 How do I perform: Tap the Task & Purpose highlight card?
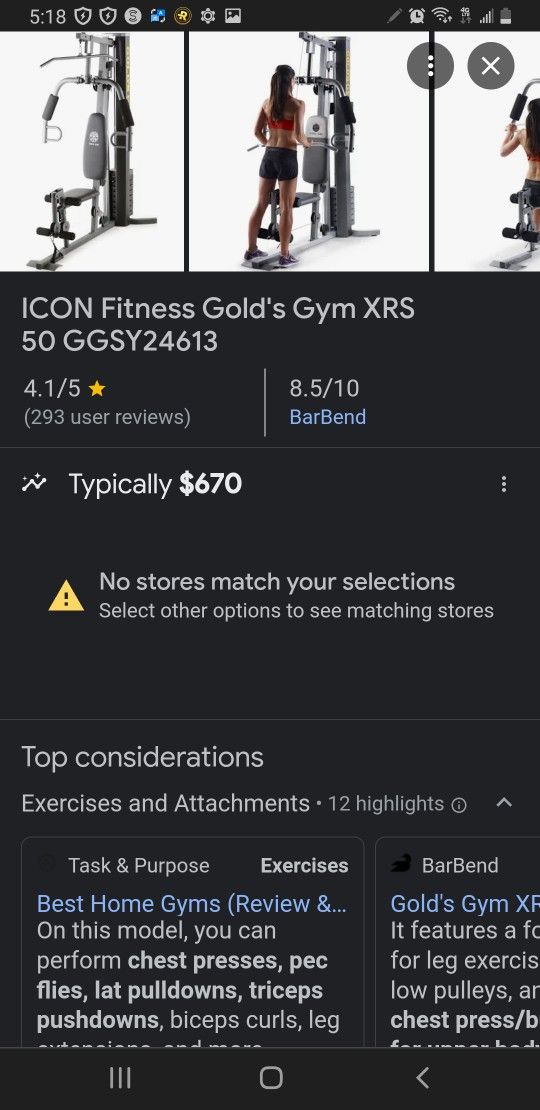point(193,942)
